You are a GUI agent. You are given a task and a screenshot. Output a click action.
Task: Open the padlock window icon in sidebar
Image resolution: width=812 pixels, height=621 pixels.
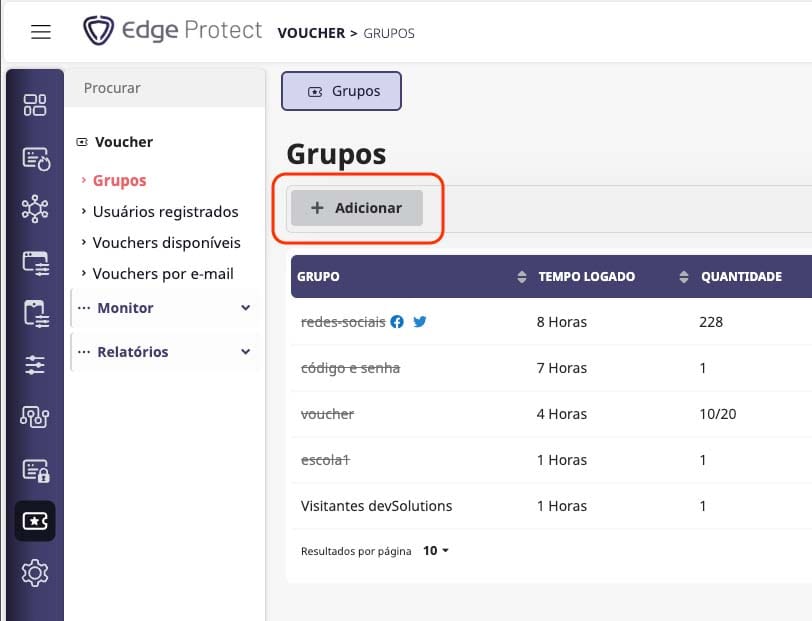click(x=35, y=469)
